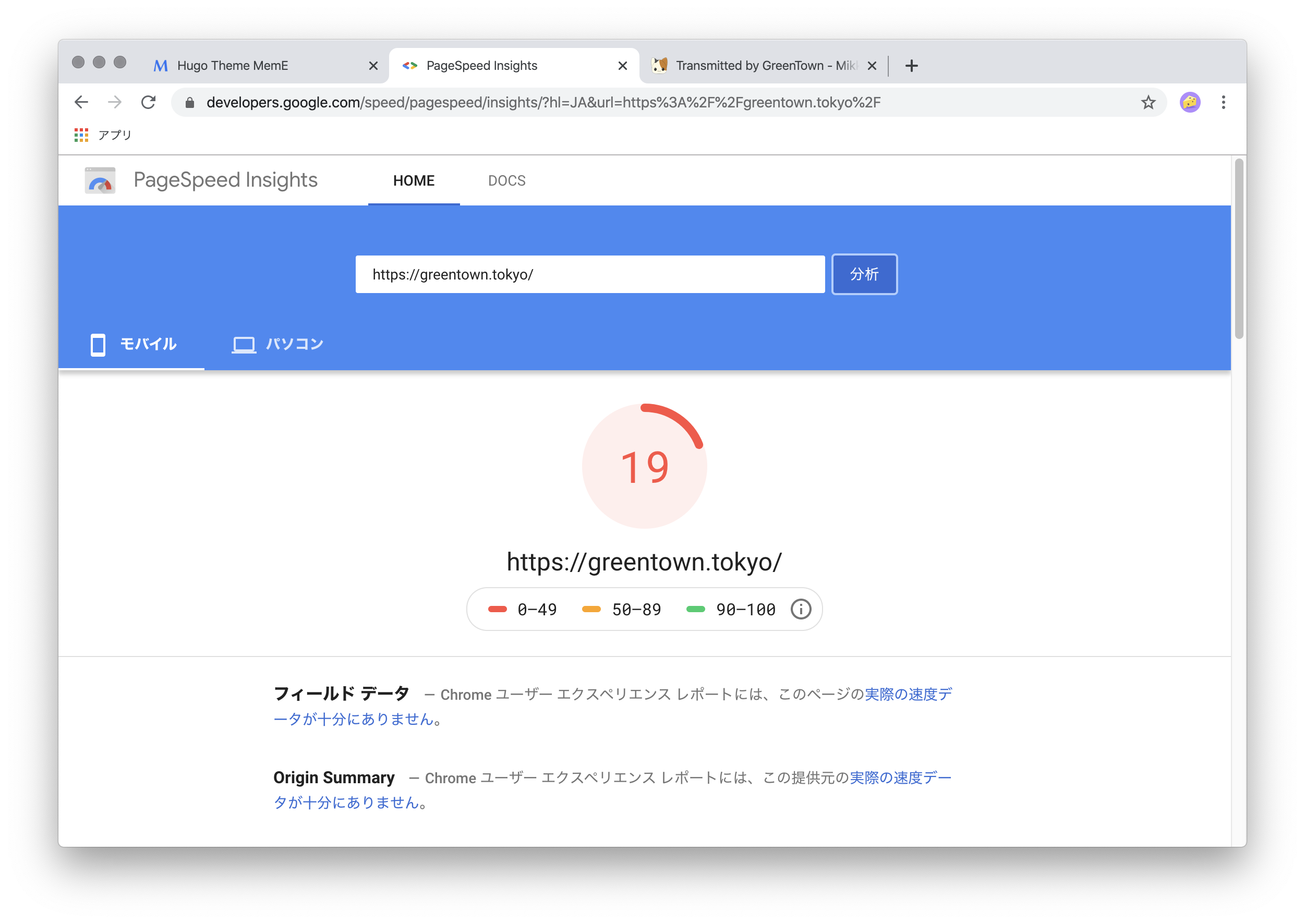
Task: Close the Hugo Theme MemE tab
Action: coord(373,66)
